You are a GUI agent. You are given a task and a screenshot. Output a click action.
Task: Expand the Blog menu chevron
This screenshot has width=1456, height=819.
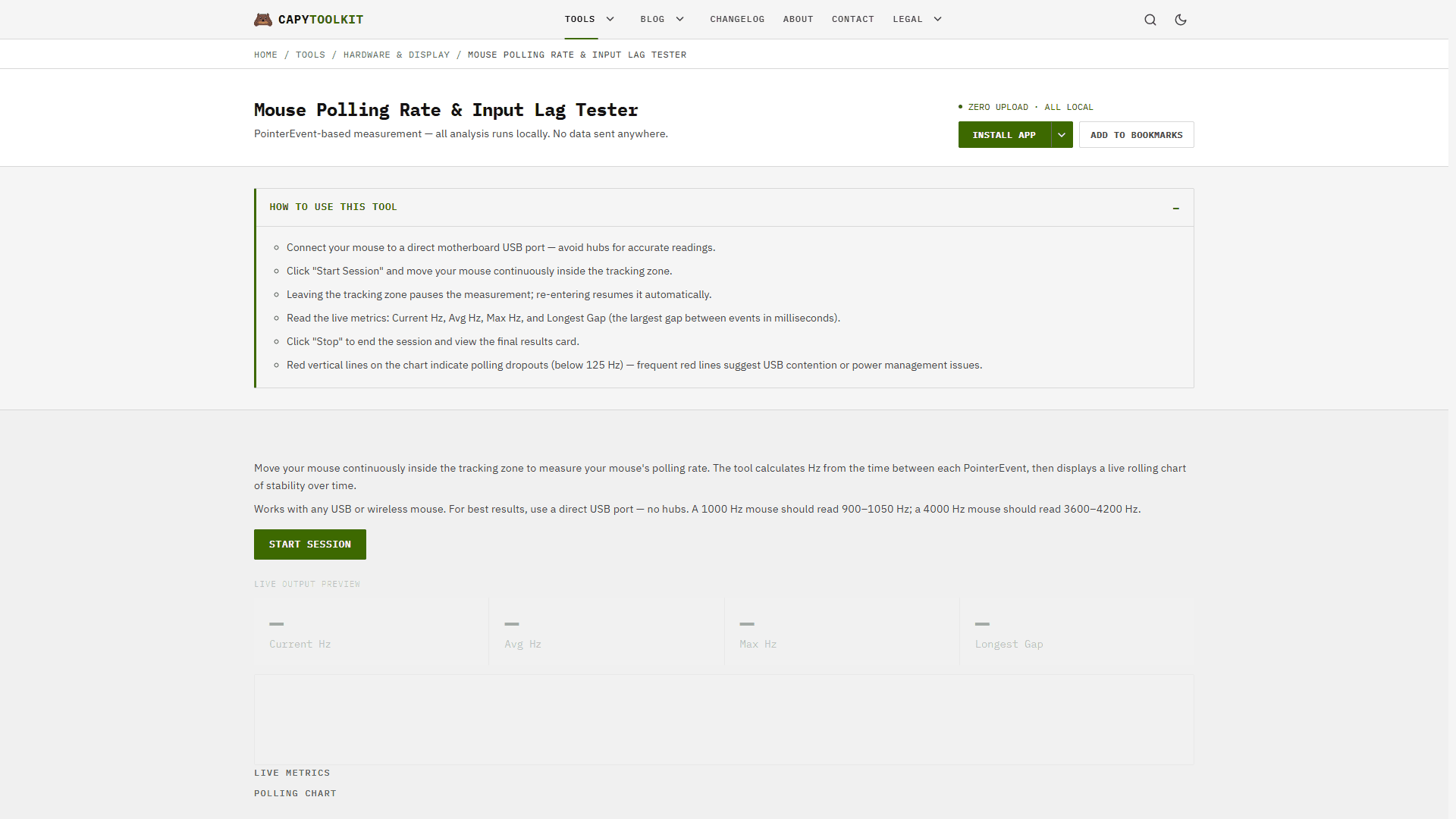point(680,19)
